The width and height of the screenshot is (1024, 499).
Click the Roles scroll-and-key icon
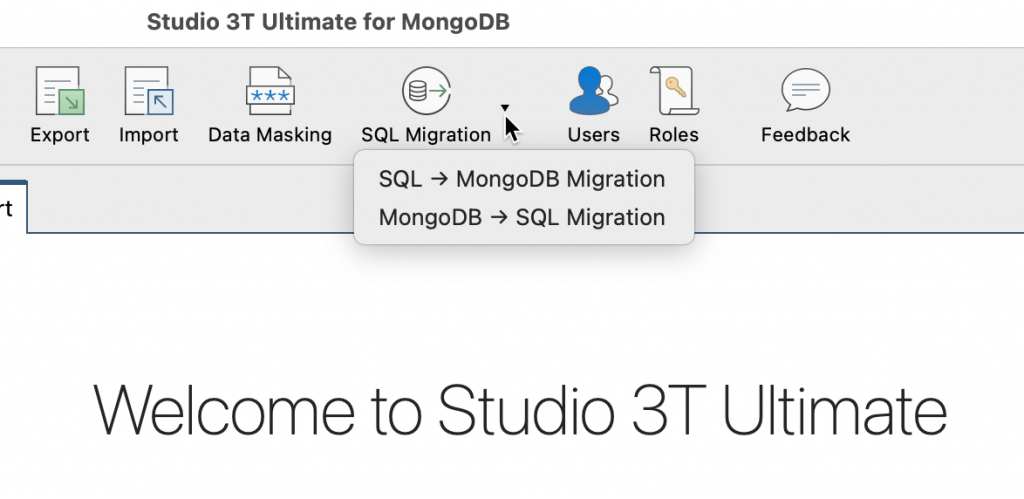673,92
